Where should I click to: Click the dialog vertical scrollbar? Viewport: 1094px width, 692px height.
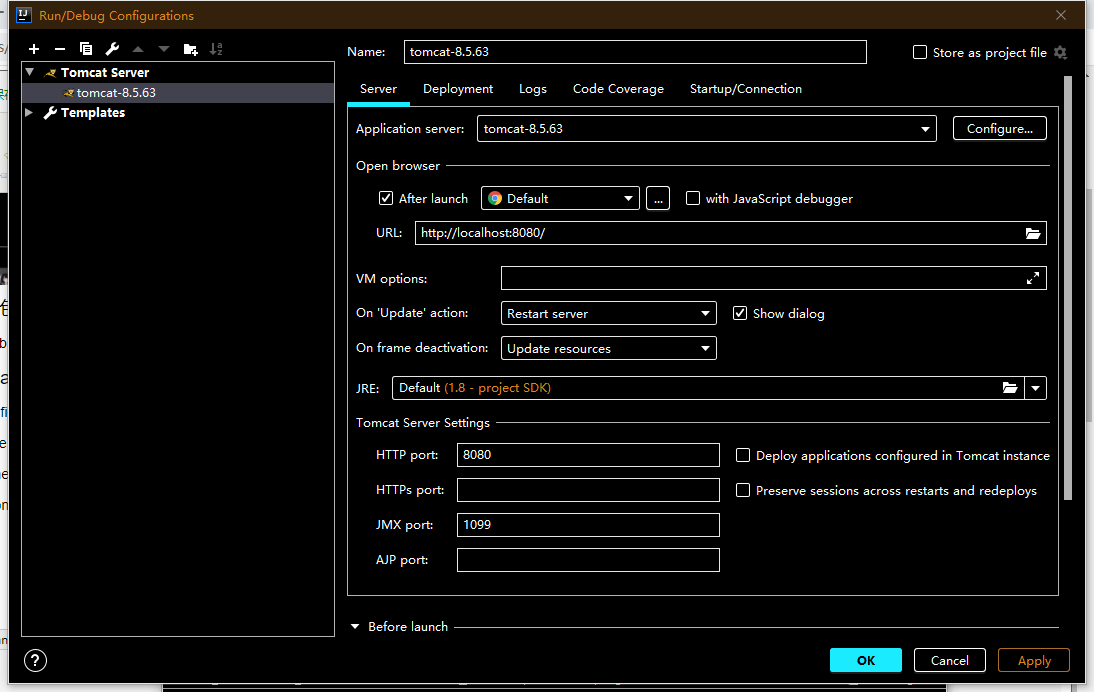pyautogui.click(x=1067, y=287)
